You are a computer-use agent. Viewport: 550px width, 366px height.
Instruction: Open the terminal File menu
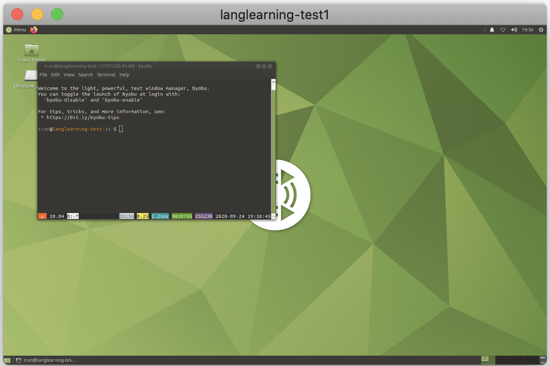(x=43, y=75)
